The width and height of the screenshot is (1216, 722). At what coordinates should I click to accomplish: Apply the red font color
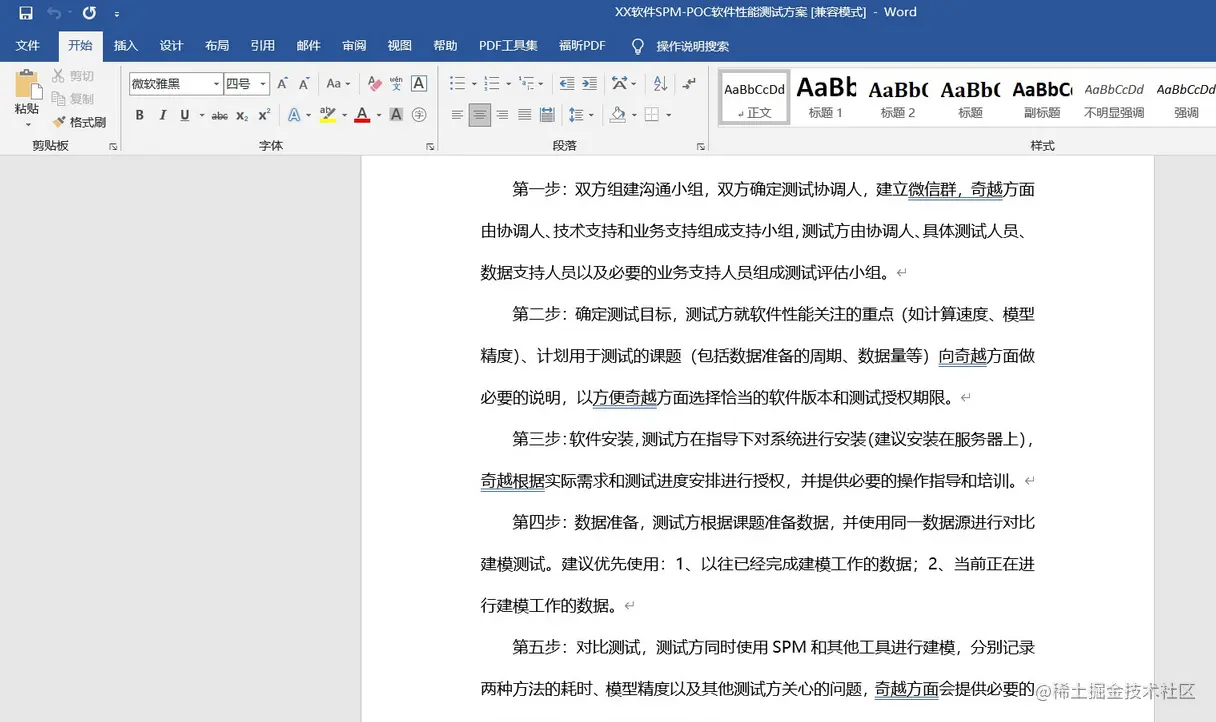[x=362, y=115]
